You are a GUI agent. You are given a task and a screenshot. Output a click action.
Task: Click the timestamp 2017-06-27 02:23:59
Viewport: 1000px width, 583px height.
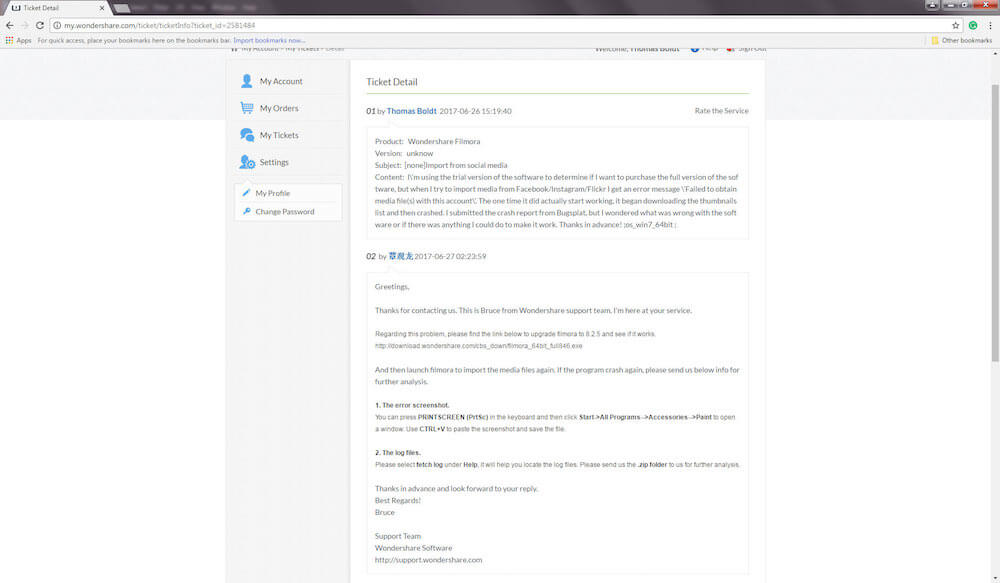450,256
